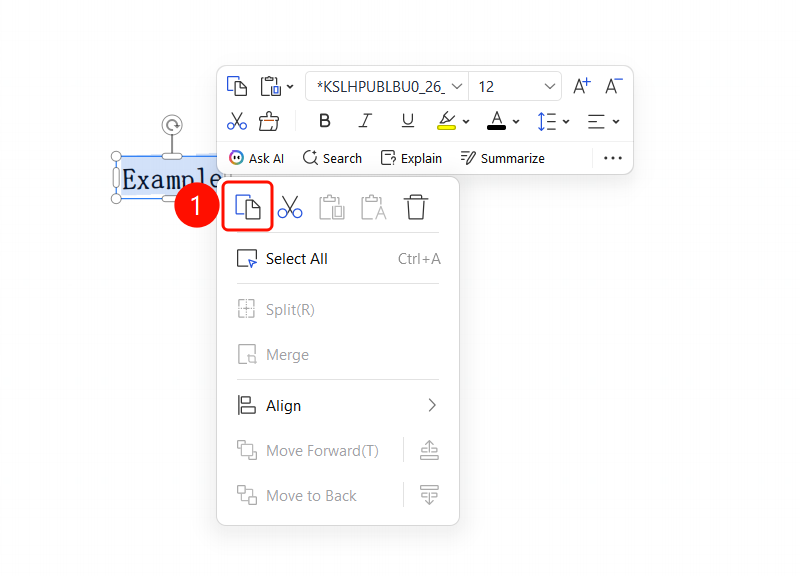The width and height of the screenshot is (800, 576).
Task: Click Move to Back in the context menu
Action: (297, 495)
